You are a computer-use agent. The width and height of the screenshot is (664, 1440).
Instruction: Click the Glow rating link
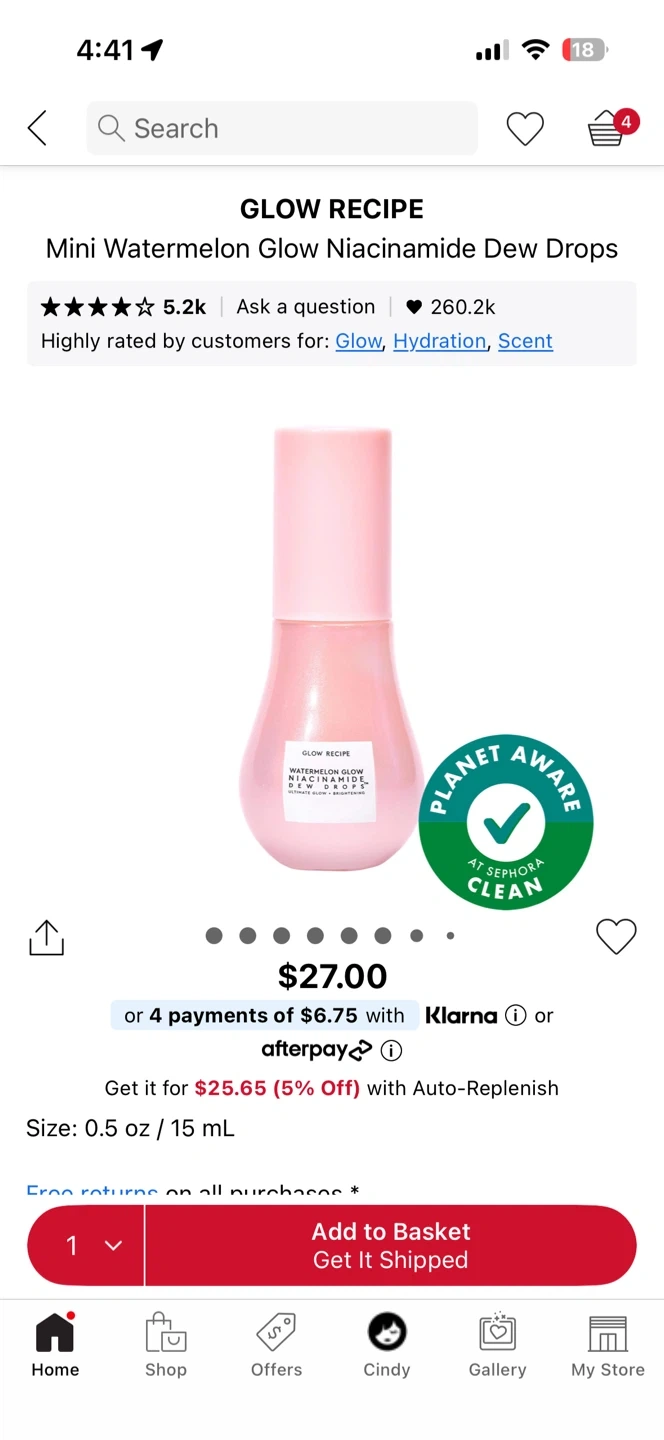[359, 341]
